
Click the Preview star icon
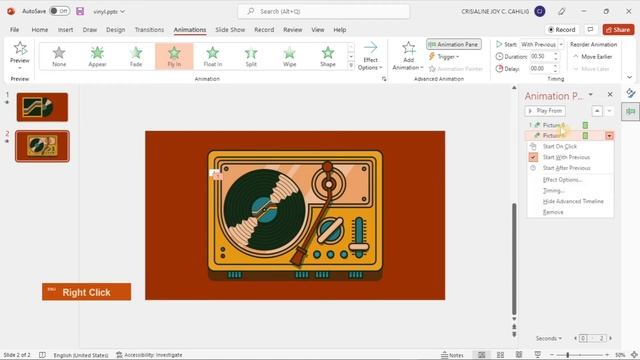[x=20, y=48]
